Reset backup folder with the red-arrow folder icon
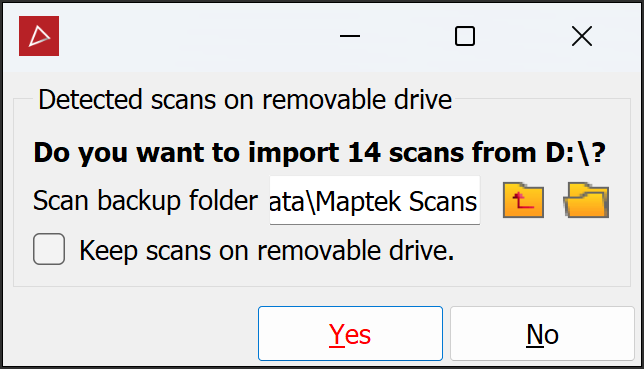Screen dimensions: 644x369 point(523,201)
